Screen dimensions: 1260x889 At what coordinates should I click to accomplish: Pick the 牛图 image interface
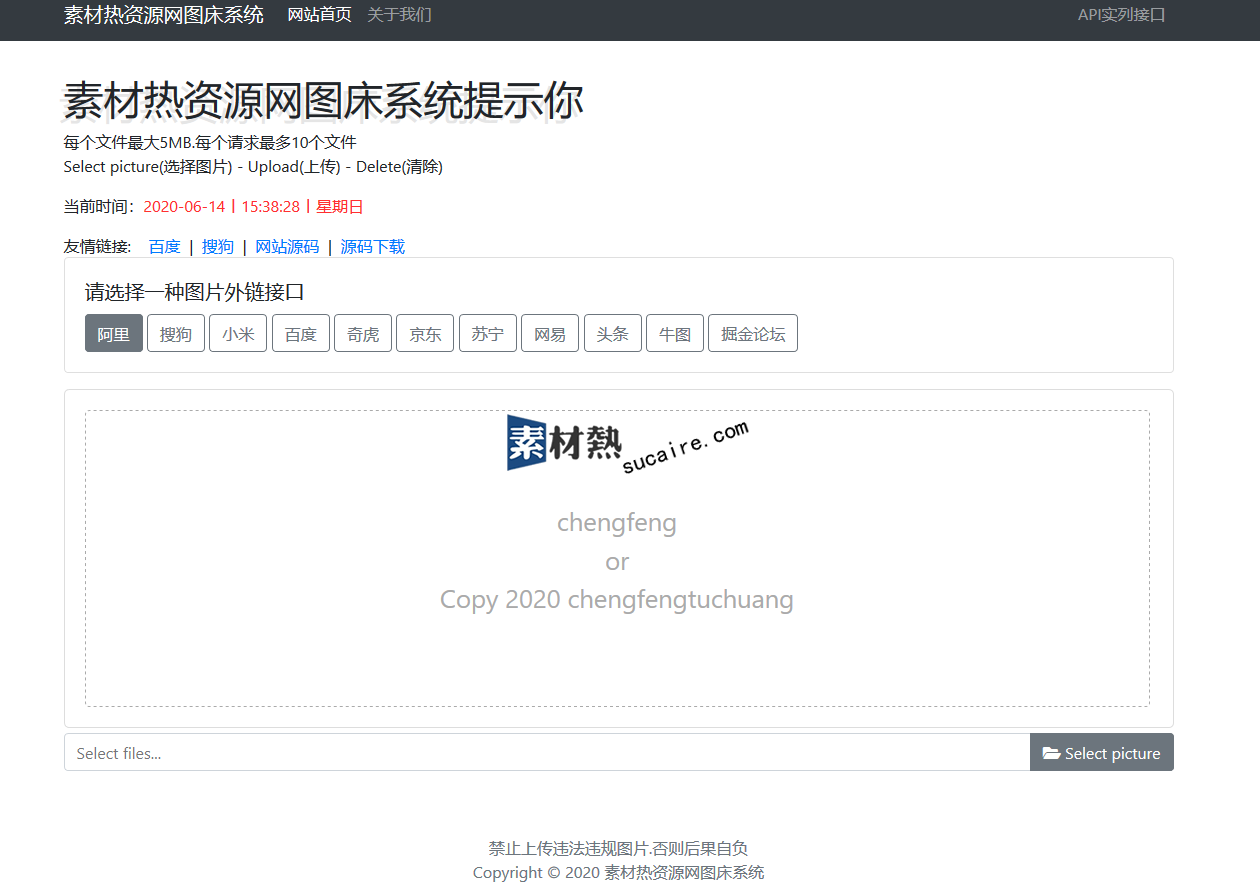(x=675, y=334)
